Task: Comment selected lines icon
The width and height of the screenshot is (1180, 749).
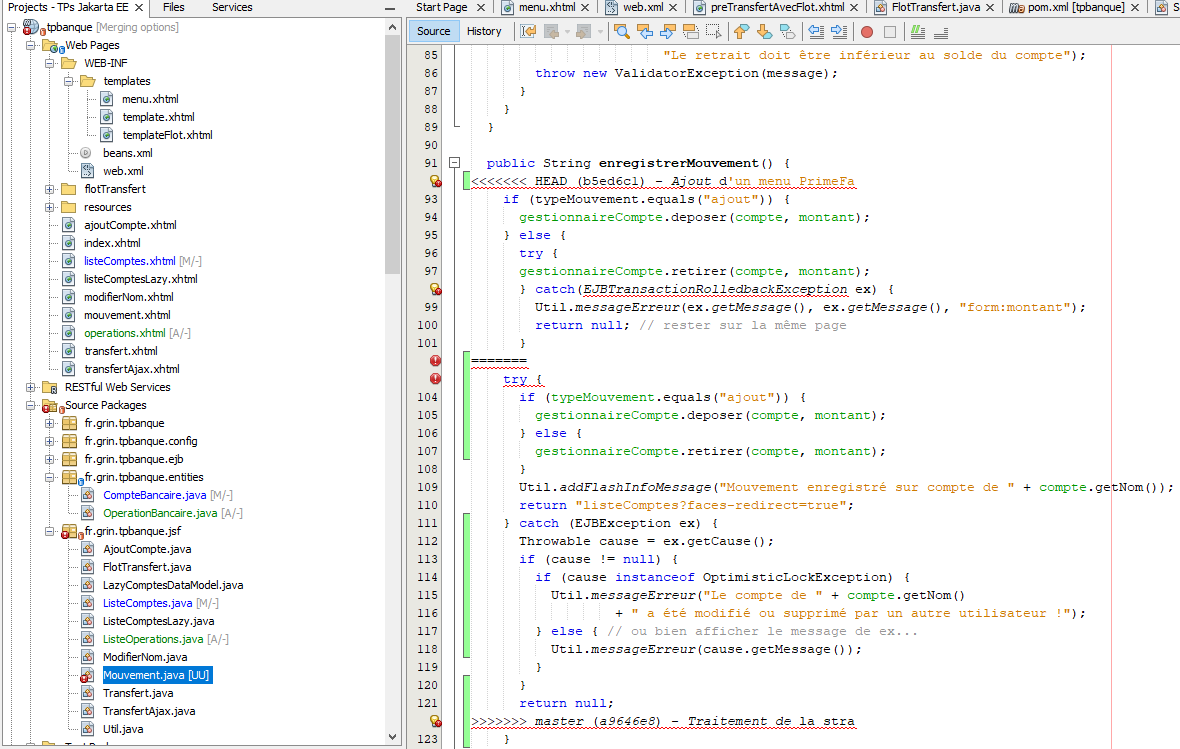Action: pyautogui.click(x=918, y=32)
